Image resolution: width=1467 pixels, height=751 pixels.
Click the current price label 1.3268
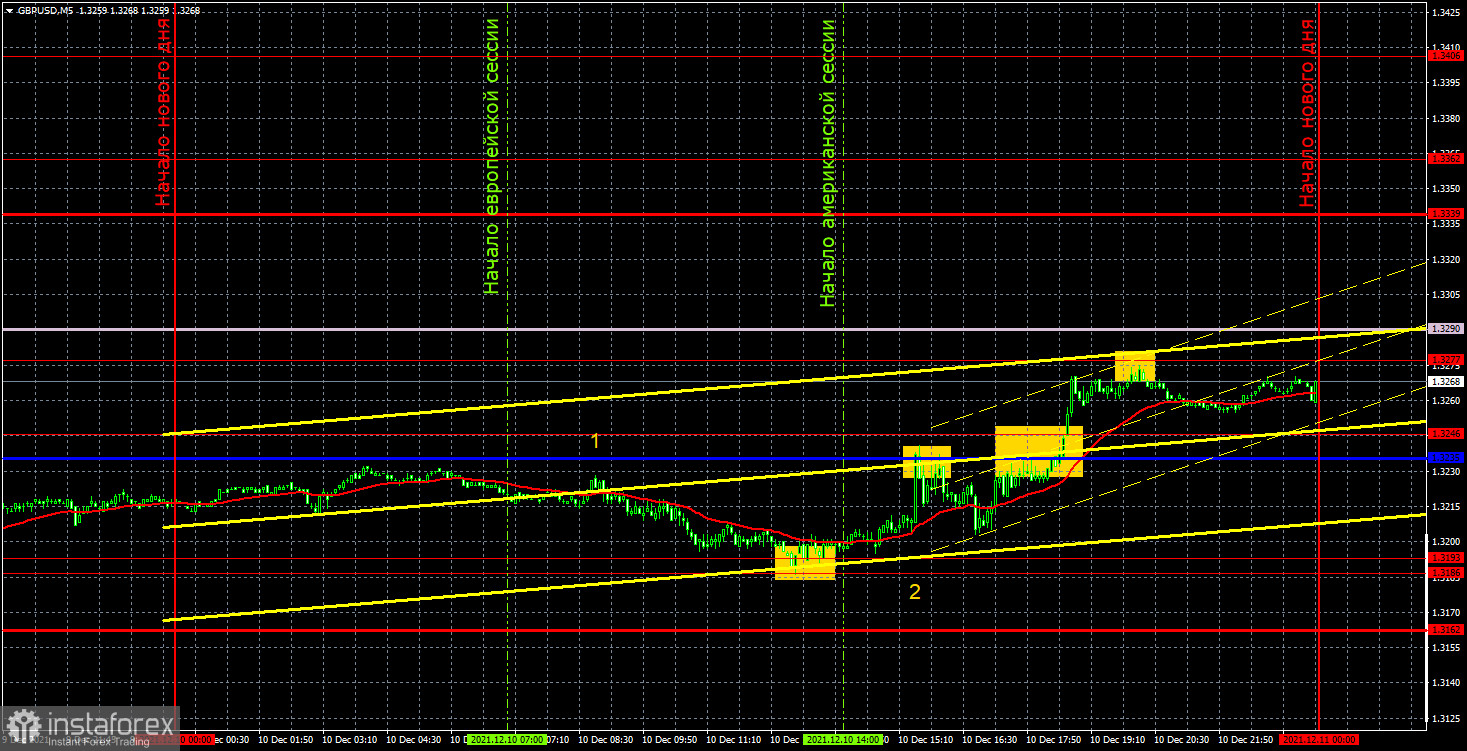click(x=1446, y=381)
